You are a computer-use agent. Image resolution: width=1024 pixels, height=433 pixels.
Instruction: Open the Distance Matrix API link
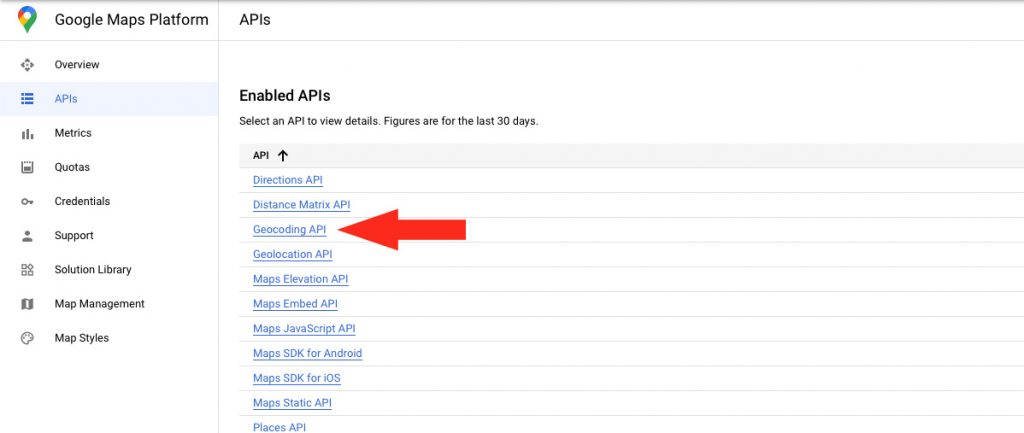[302, 204]
